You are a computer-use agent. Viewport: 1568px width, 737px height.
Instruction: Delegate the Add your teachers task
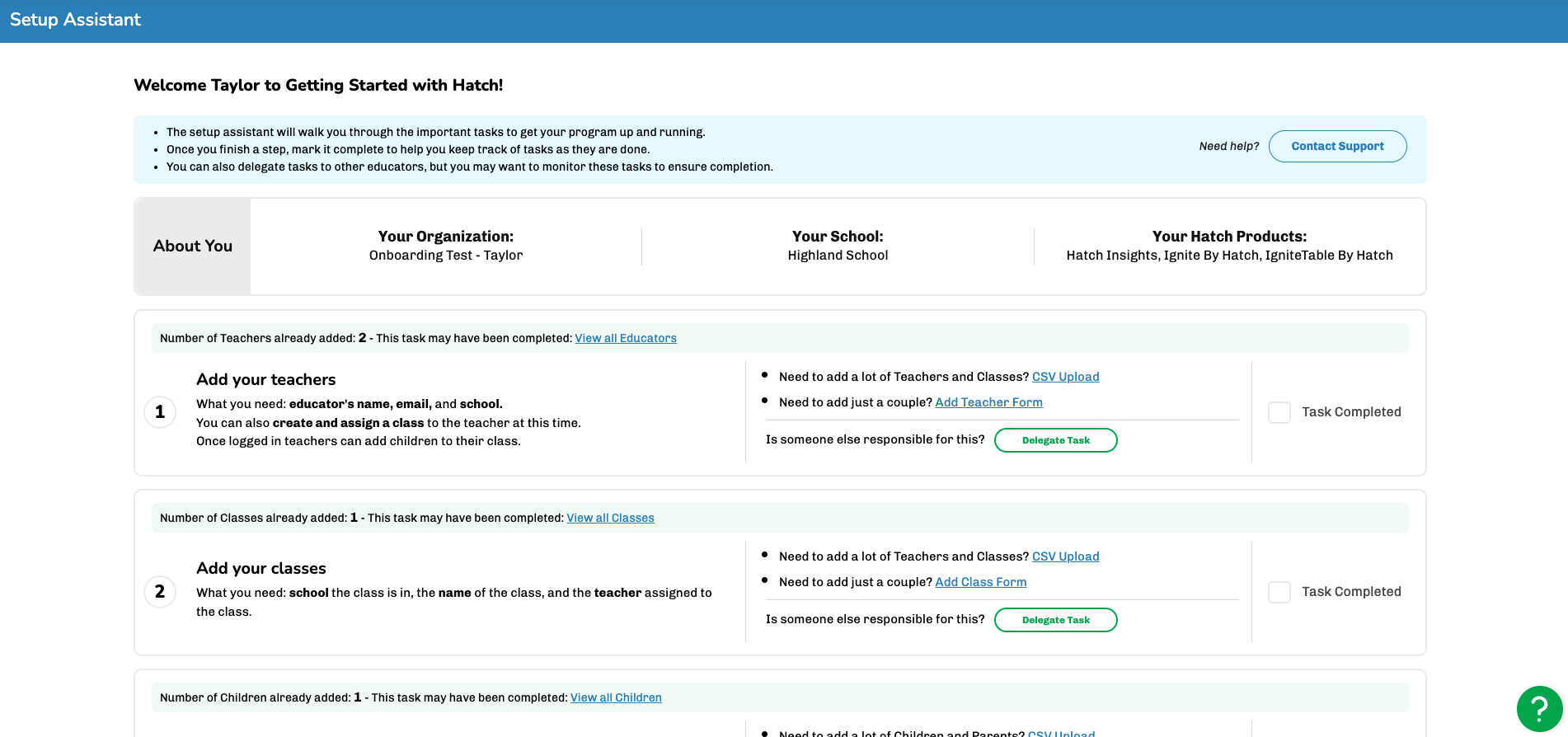[x=1055, y=440]
